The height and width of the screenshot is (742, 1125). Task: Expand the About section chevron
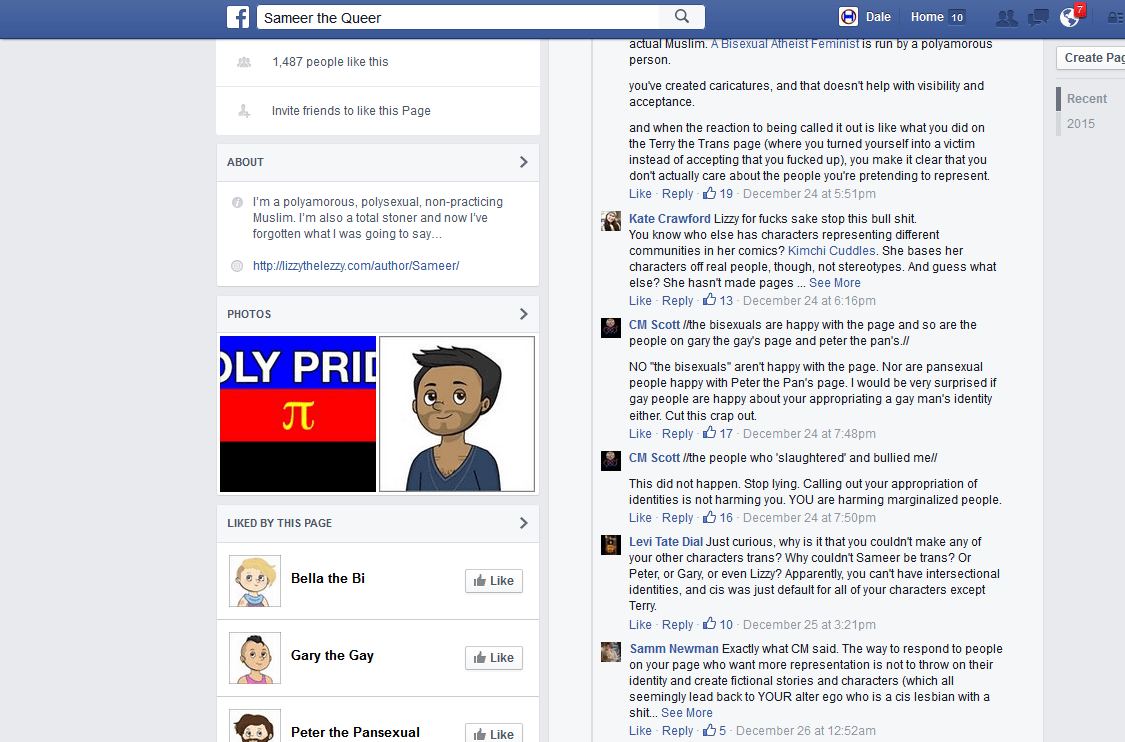tap(524, 162)
